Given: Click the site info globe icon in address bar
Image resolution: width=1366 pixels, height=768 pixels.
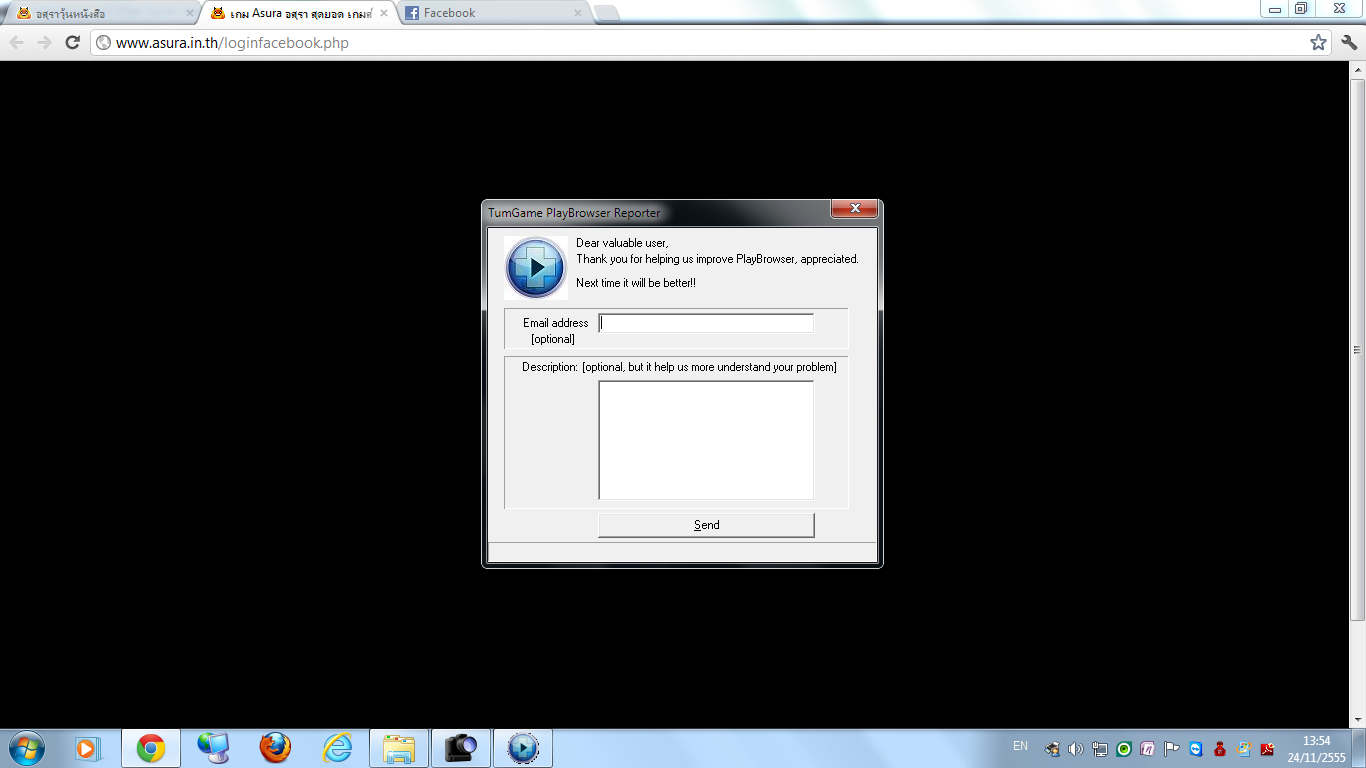Looking at the screenshot, I should (103, 43).
